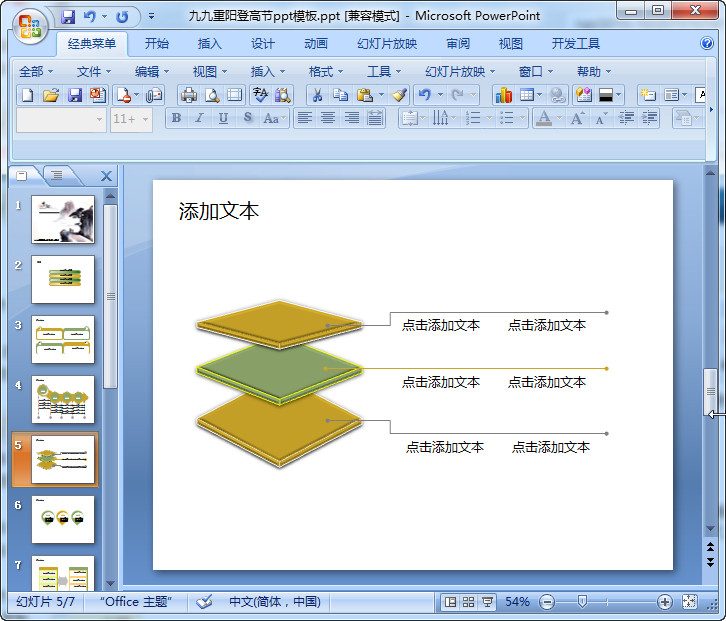
Task: Open the font name combo box
Action: [x=61, y=119]
